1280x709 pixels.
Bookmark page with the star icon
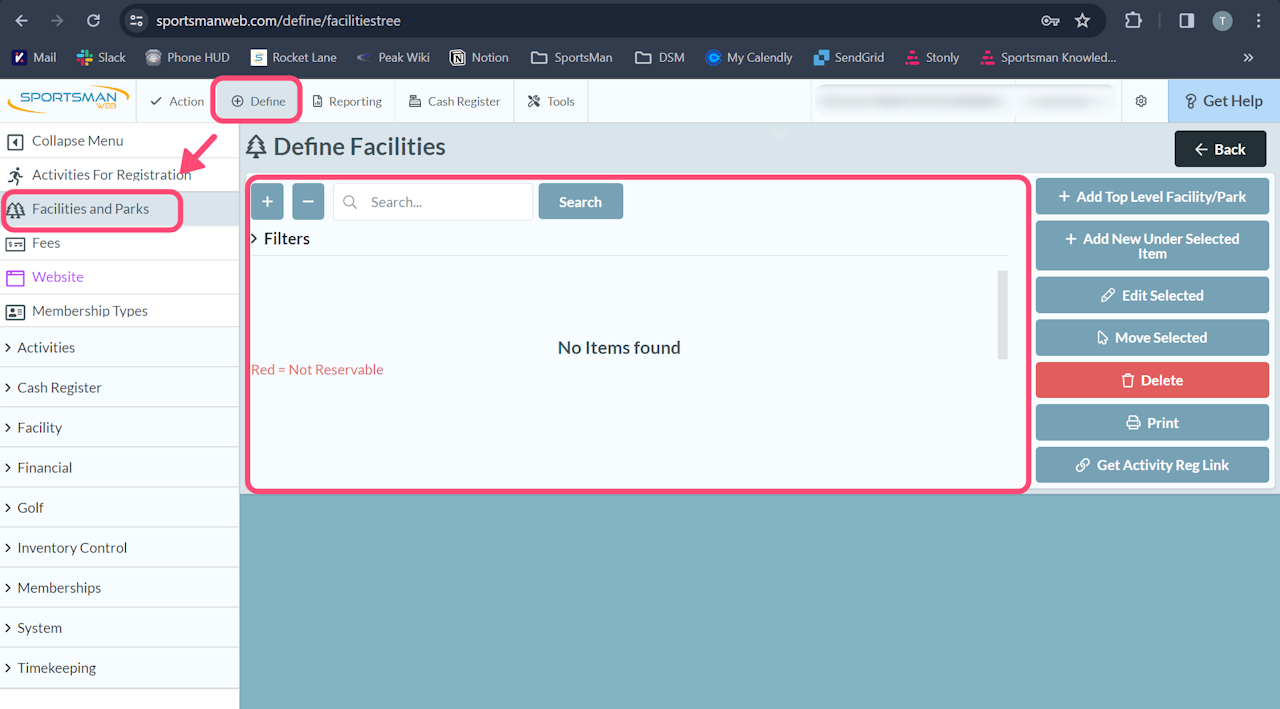(1082, 20)
